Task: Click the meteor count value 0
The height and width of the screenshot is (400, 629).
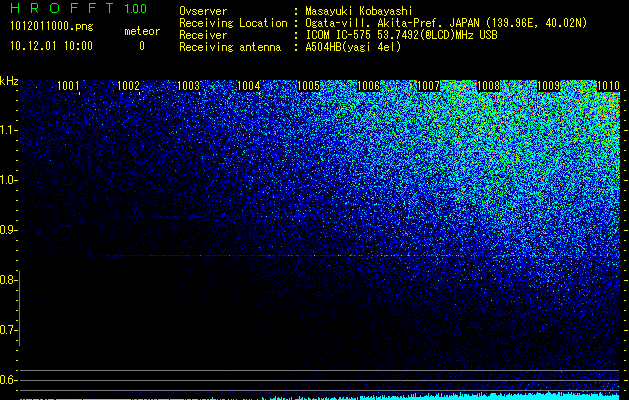Action: 142,46
